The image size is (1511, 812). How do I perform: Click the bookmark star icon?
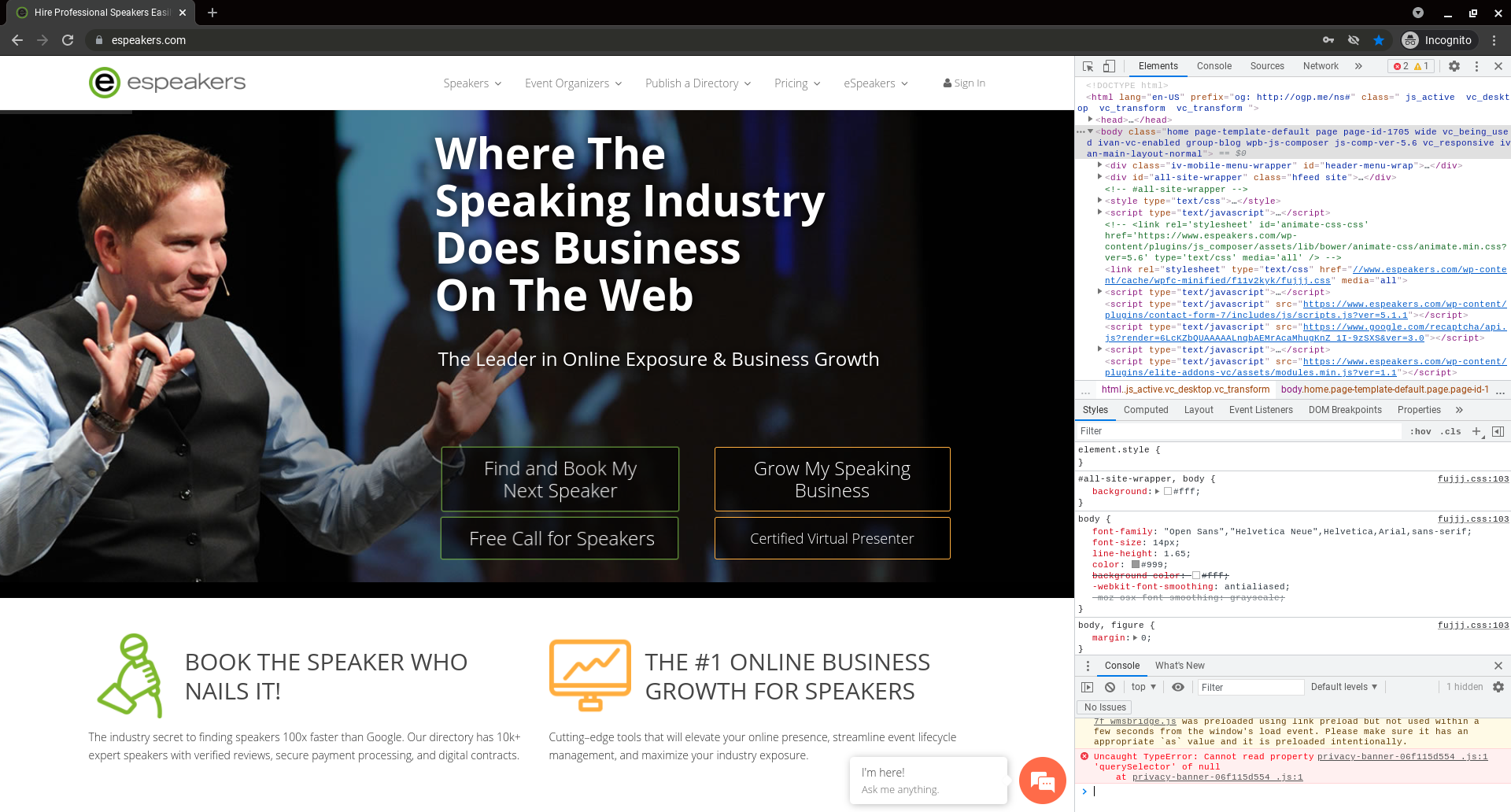1379,40
